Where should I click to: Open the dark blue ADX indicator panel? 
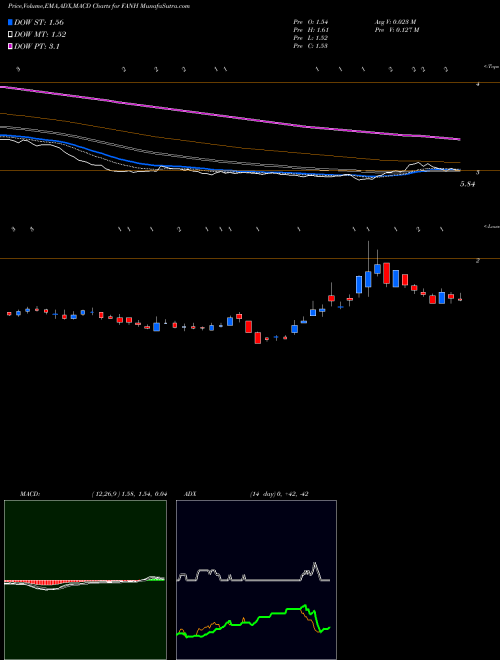(x=256, y=580)
